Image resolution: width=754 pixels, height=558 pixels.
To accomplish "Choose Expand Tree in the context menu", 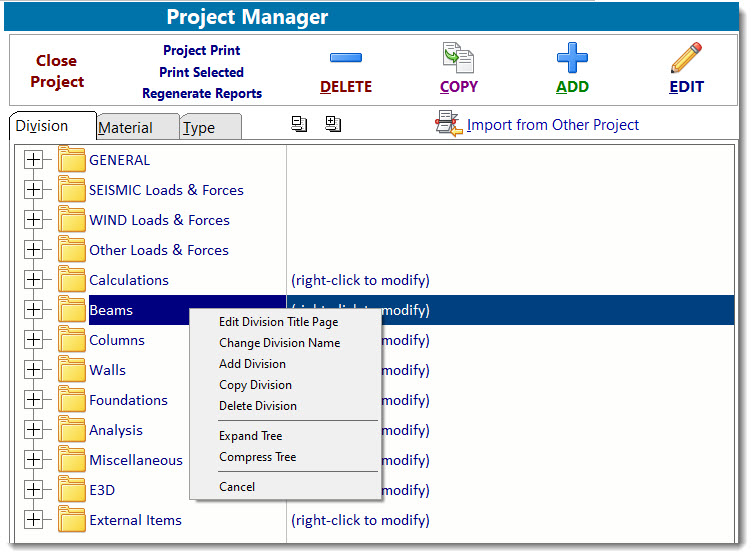I will click(x=251, y=436).
